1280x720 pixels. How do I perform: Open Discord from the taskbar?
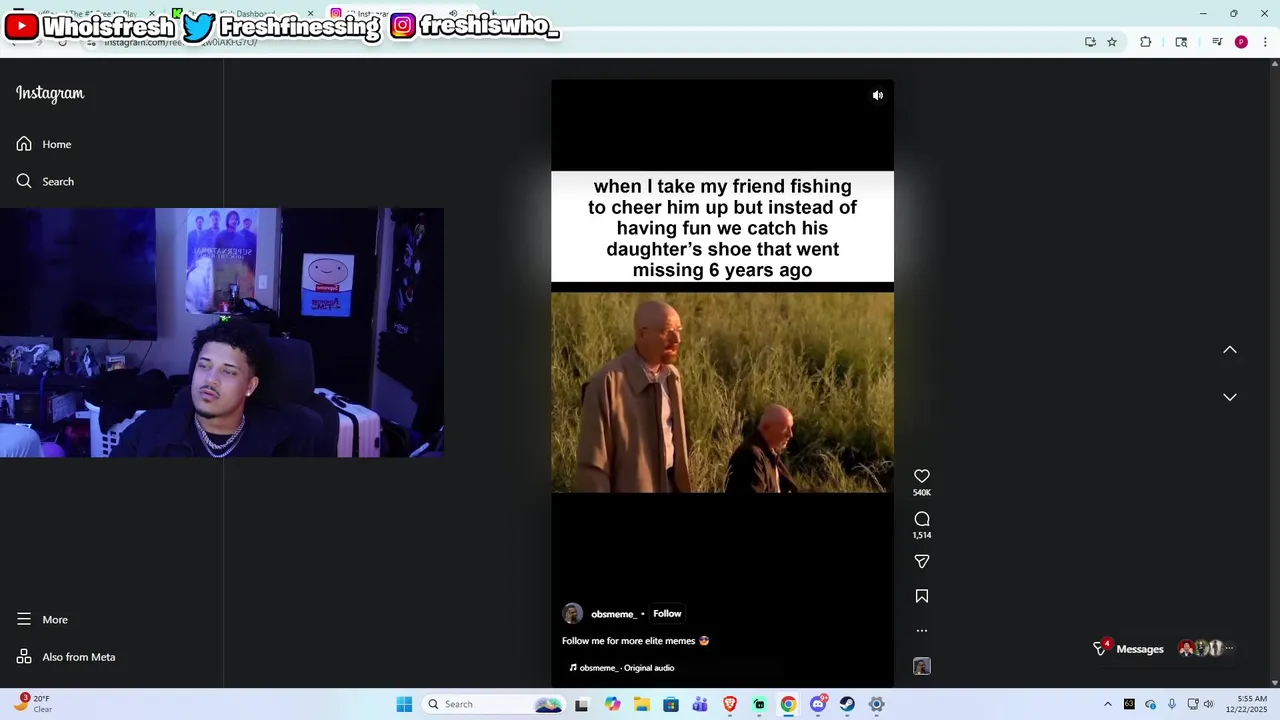click(818, 704)
